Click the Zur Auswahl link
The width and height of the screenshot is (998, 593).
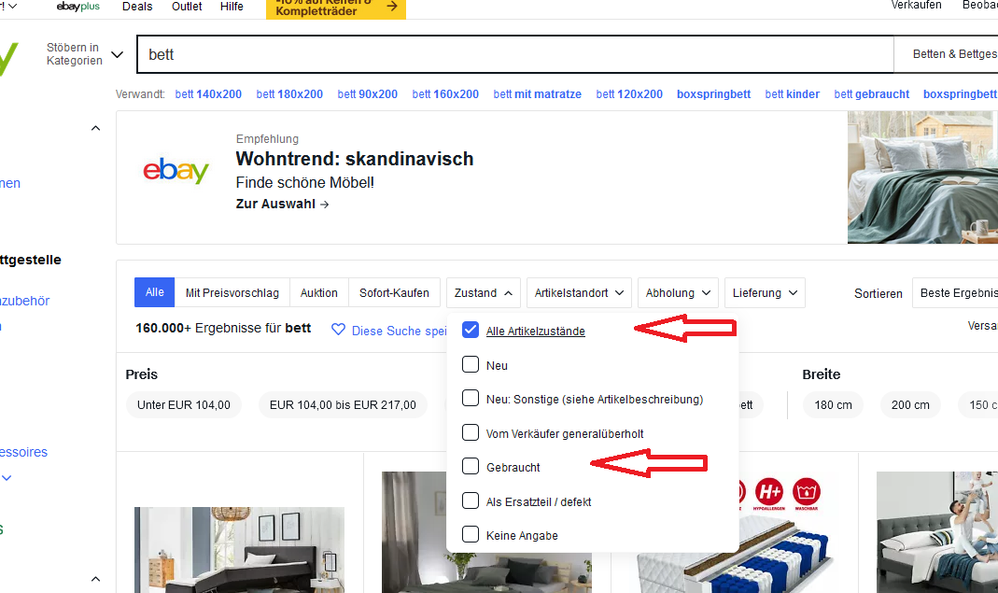tap(282, 204)
